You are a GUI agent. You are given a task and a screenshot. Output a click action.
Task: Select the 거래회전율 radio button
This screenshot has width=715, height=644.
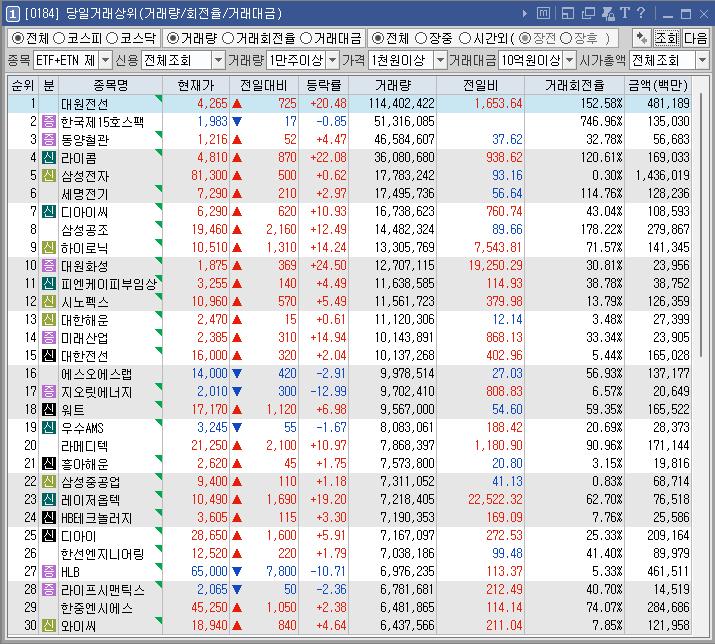pos(228,38)
